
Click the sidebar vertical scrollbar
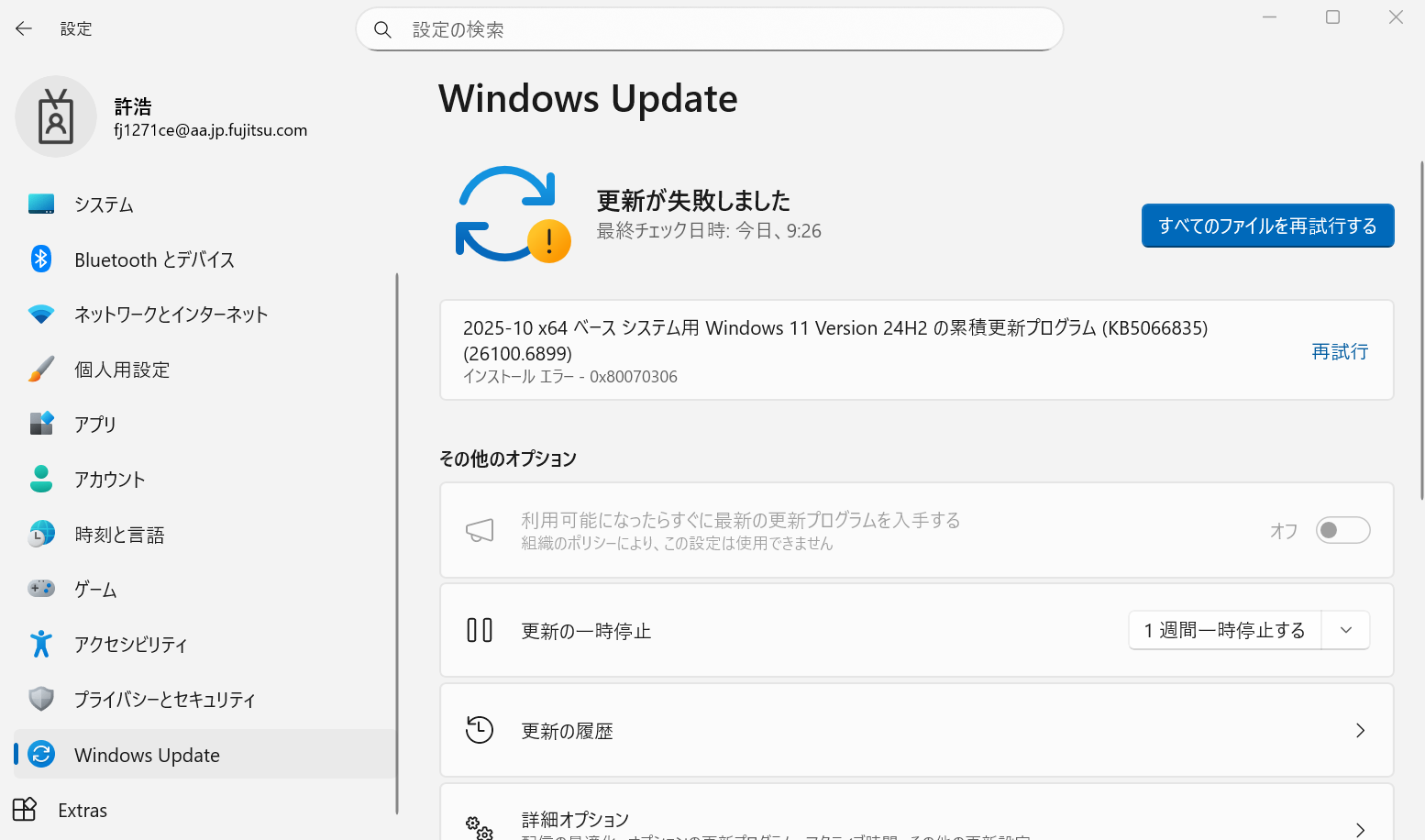coord(397,543)
